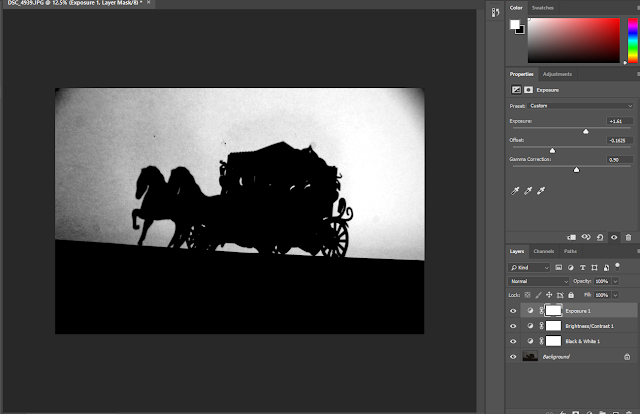Click the background color swatch

(521, 31)
